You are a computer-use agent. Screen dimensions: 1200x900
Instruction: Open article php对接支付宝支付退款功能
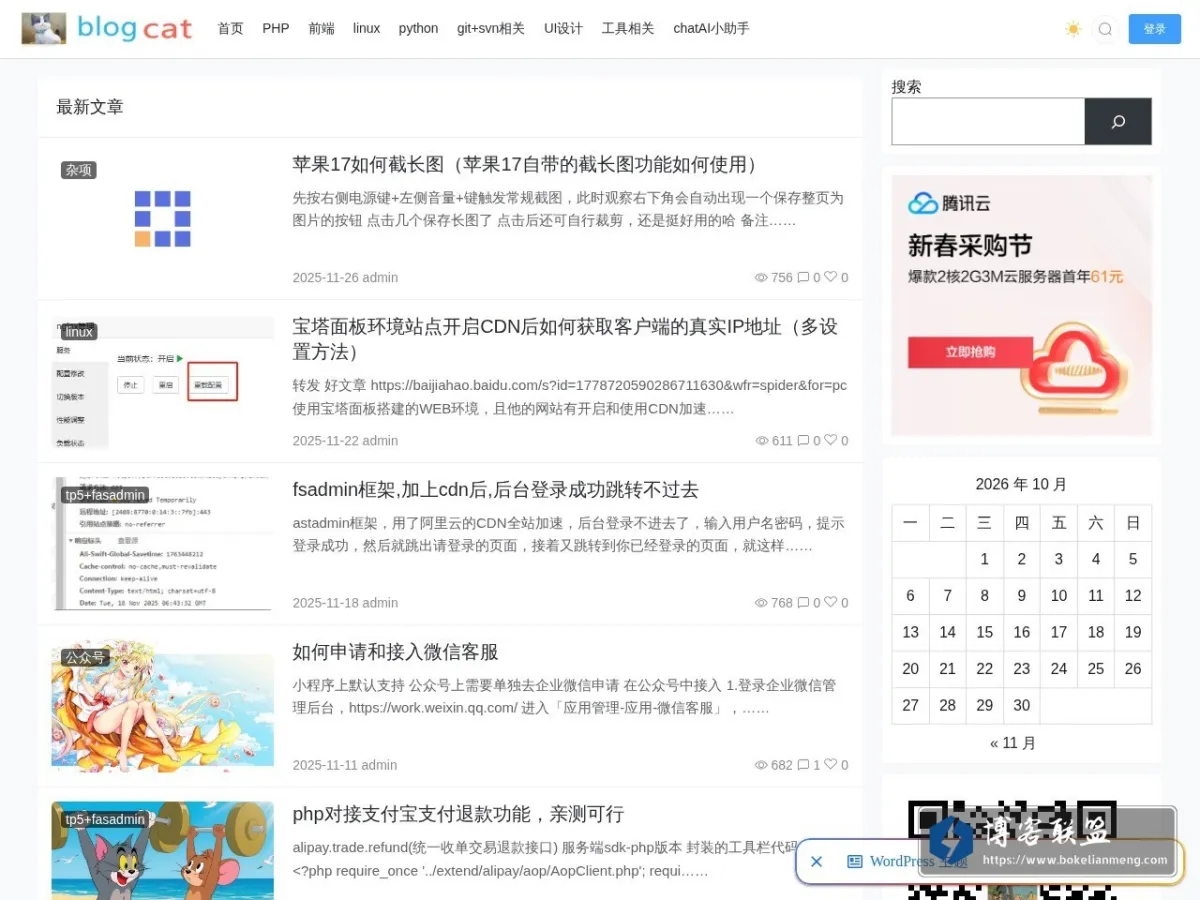tap(458, 814)
